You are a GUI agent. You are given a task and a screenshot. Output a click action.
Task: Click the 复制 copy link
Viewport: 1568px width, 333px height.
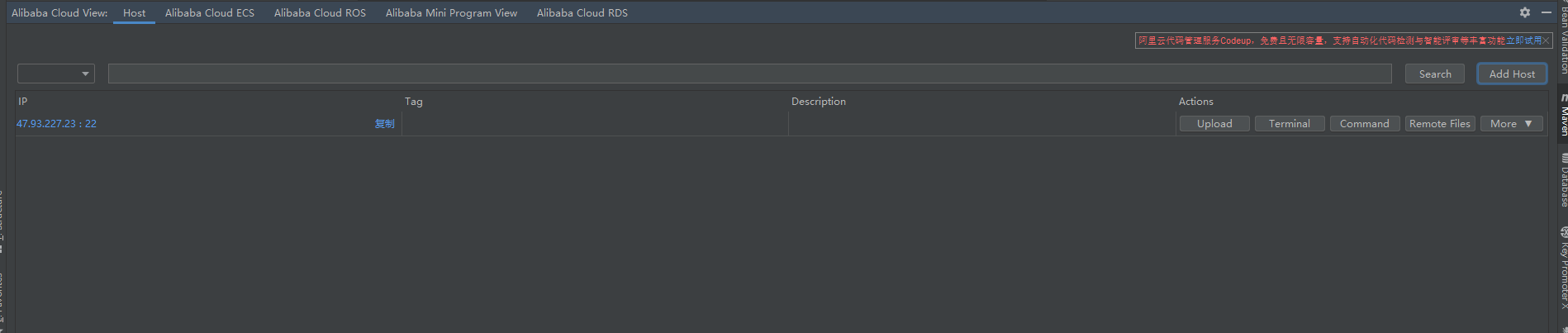pos(385,124)
